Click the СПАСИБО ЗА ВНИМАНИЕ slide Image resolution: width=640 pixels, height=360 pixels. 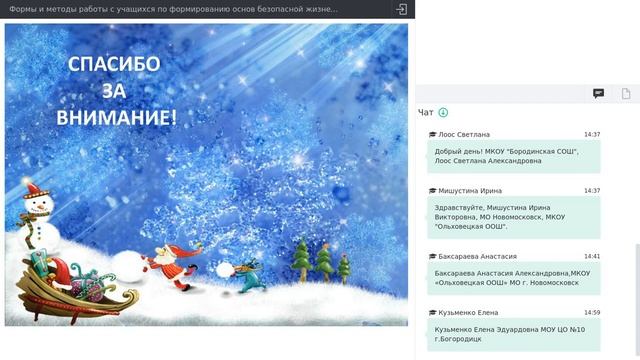pyautogui.click(x=206, y=175)
